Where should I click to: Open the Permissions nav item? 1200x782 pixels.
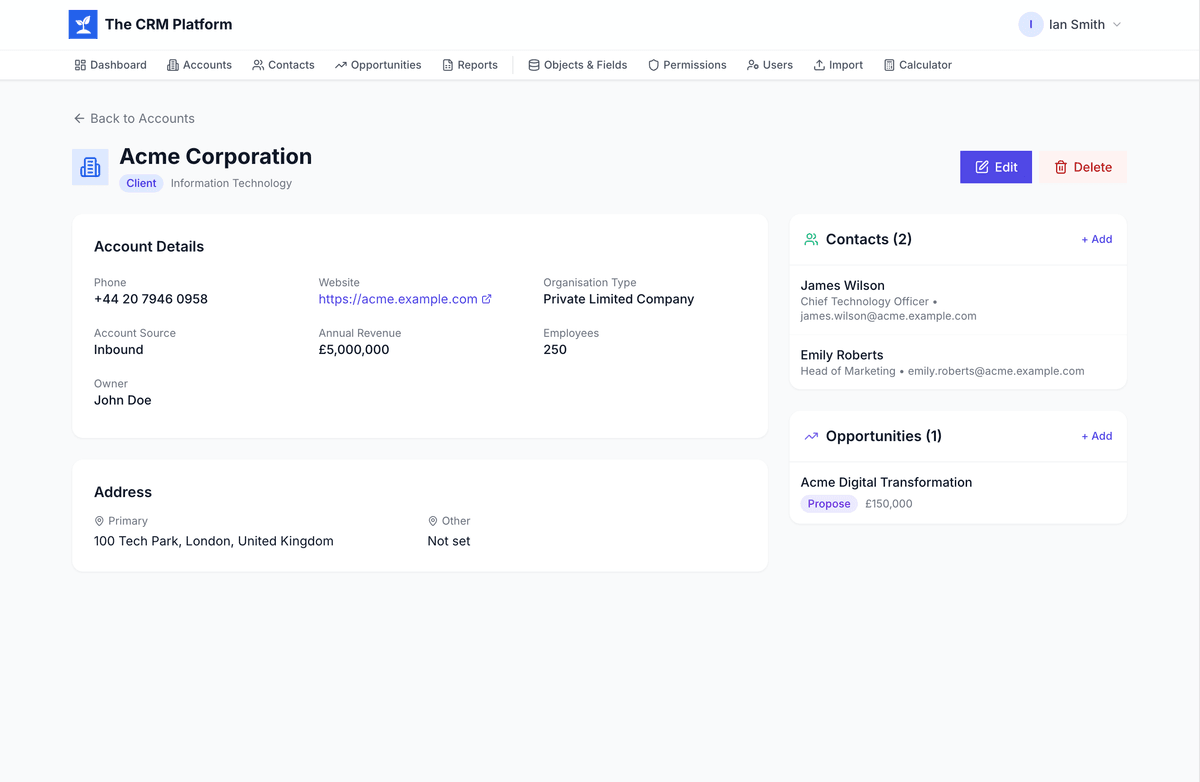[687, 65]
